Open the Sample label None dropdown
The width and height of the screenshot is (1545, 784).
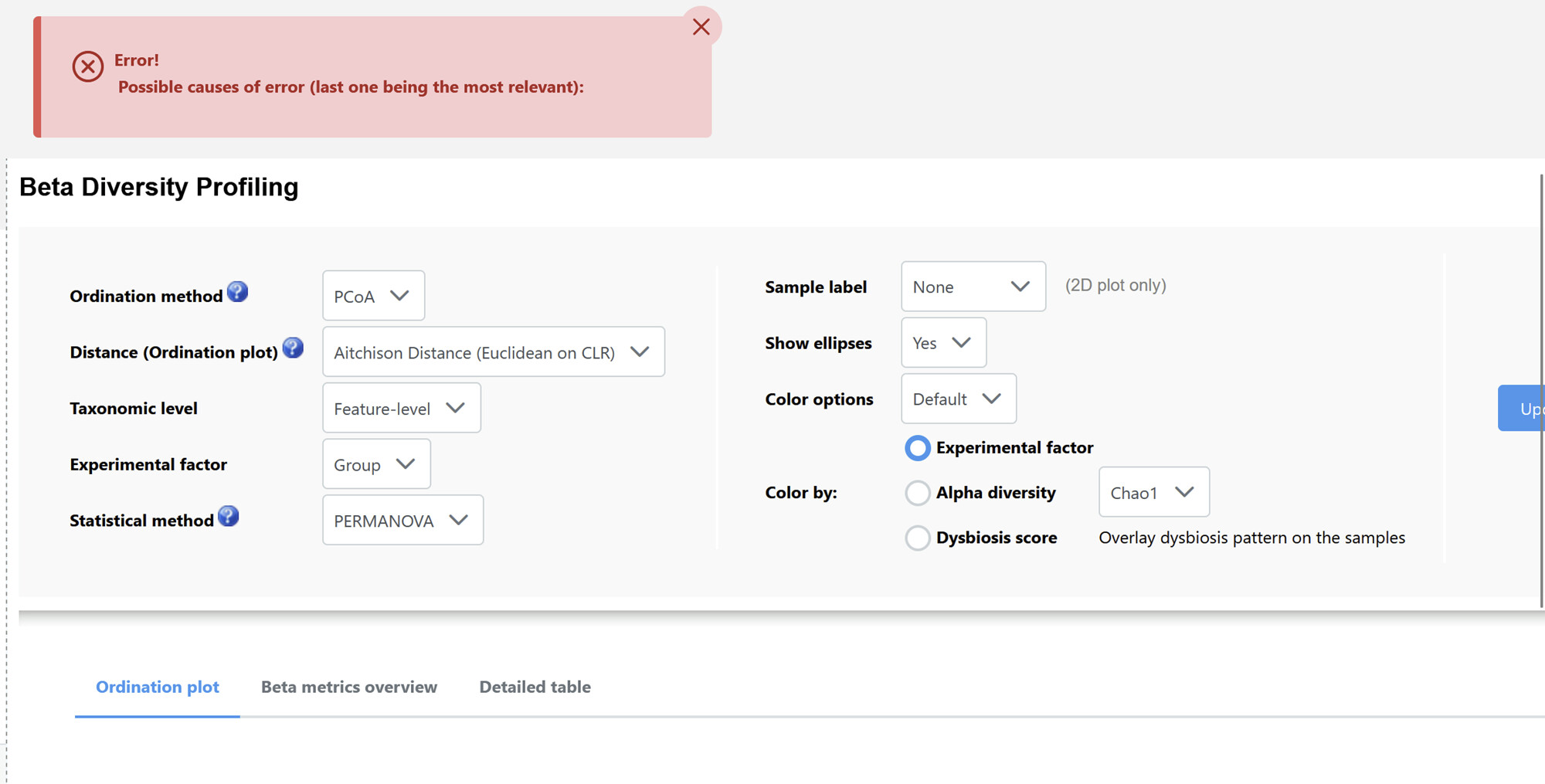pyautogui.click(x=973, y=287)
